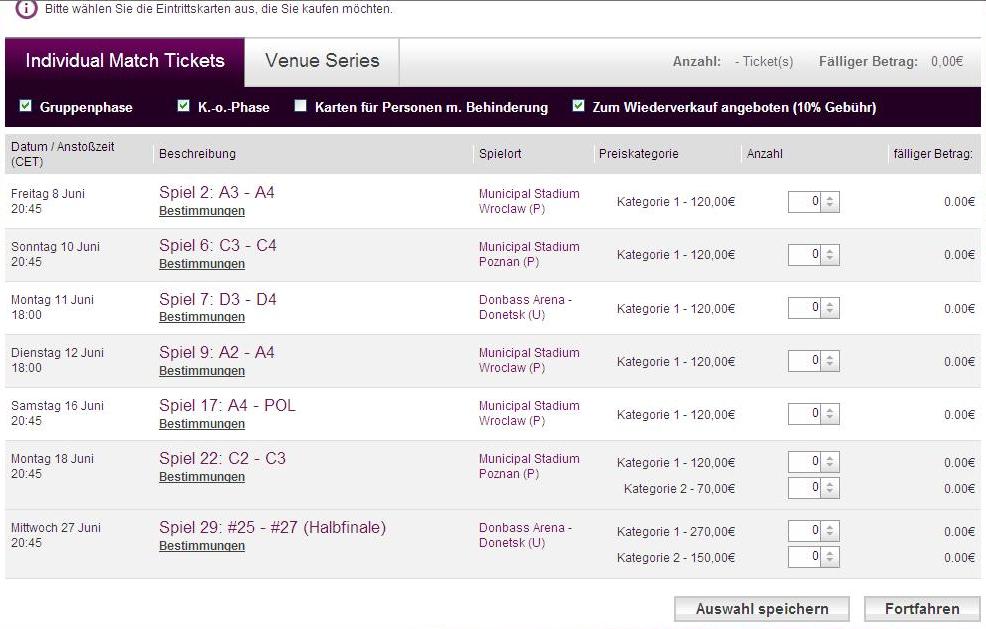Decrease quantity for Halbfinale Kategorie 2

click(x=831, y=562)
